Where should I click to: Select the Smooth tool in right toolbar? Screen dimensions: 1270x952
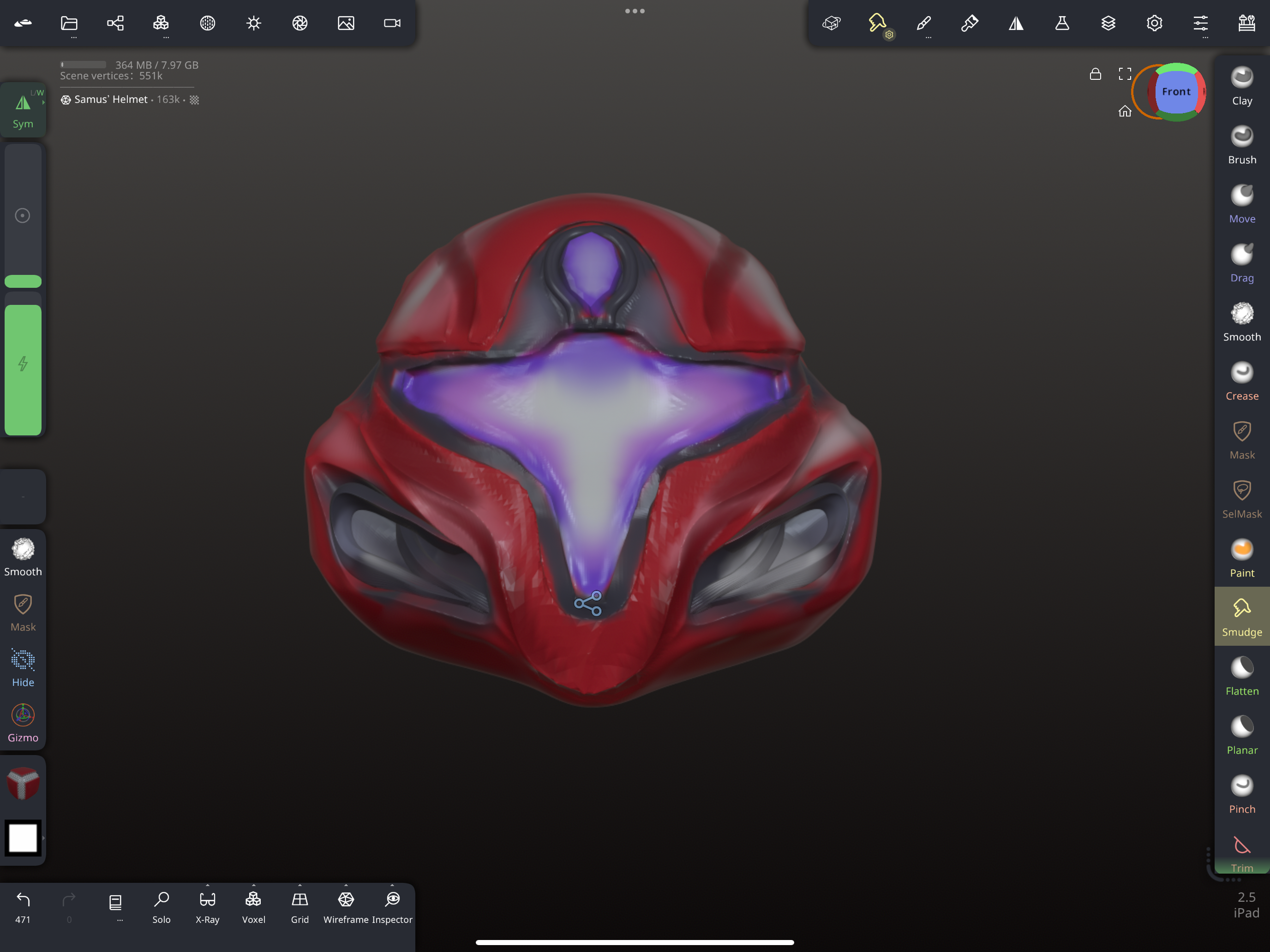click(1242, 322)
